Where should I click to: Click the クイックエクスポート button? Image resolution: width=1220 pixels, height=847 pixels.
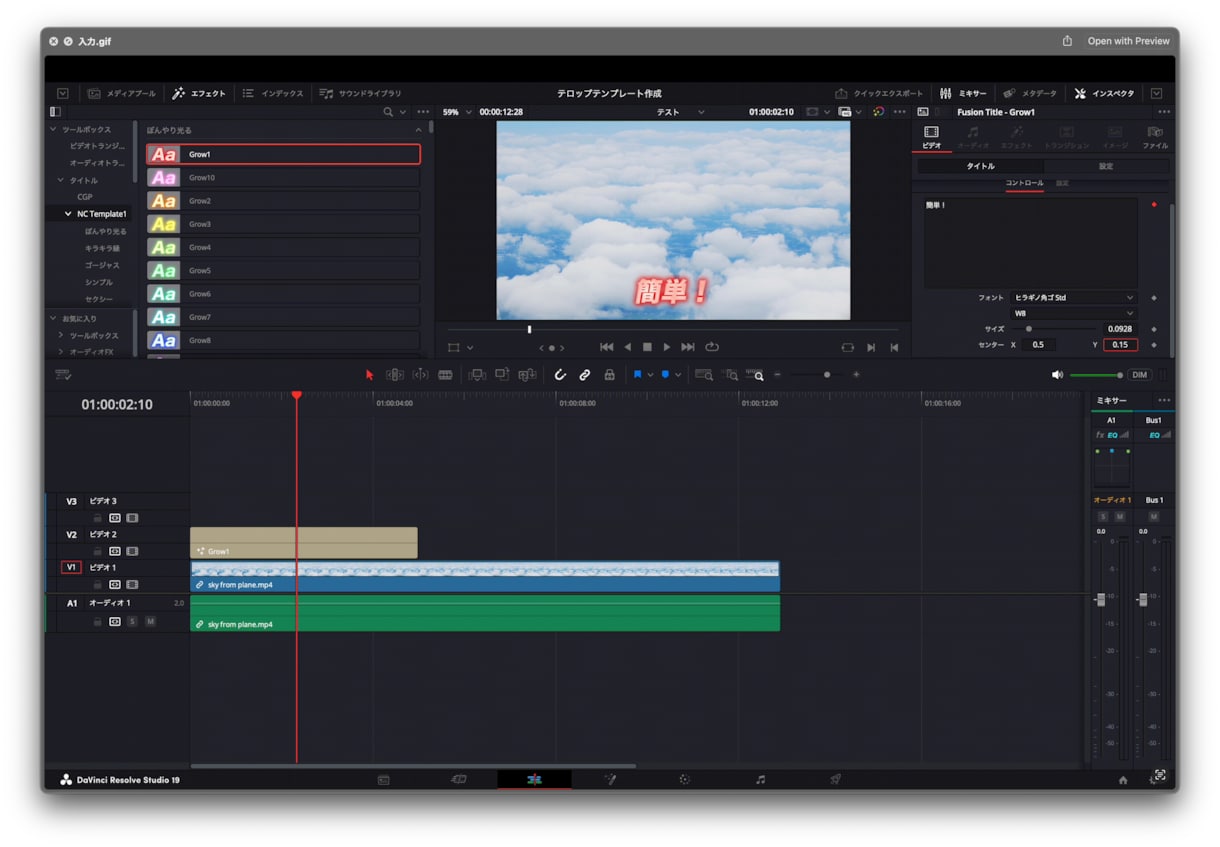coord(879,93)
